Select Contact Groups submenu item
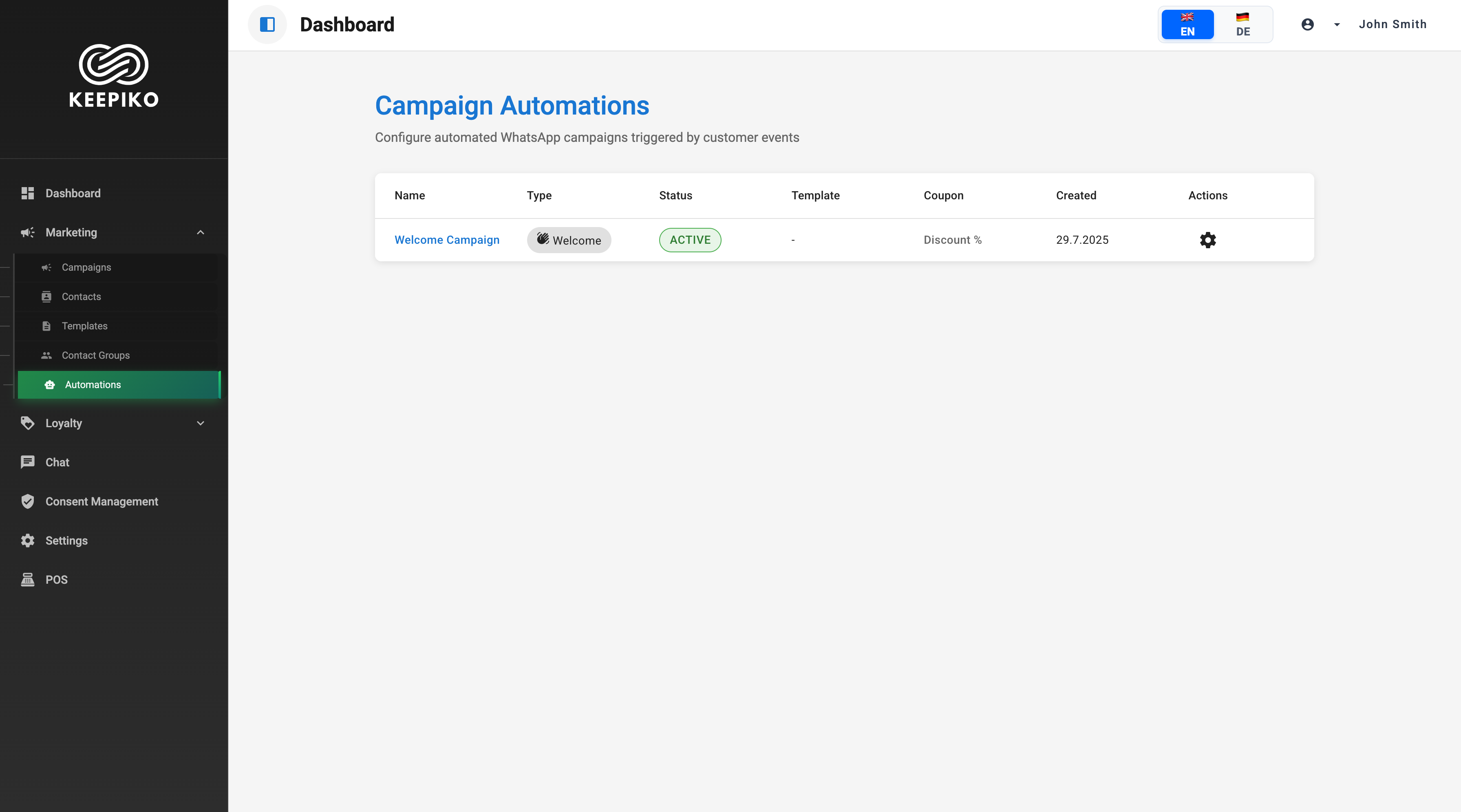This screenshot has width=1461, height=812. tap(95, 355)
